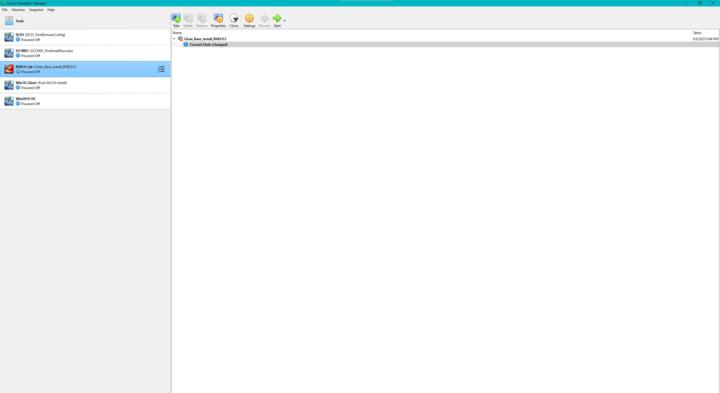Select the Win10 Client virtual machine
The height and width of the screenshot is (393, 720).
[x=85, y=85]
